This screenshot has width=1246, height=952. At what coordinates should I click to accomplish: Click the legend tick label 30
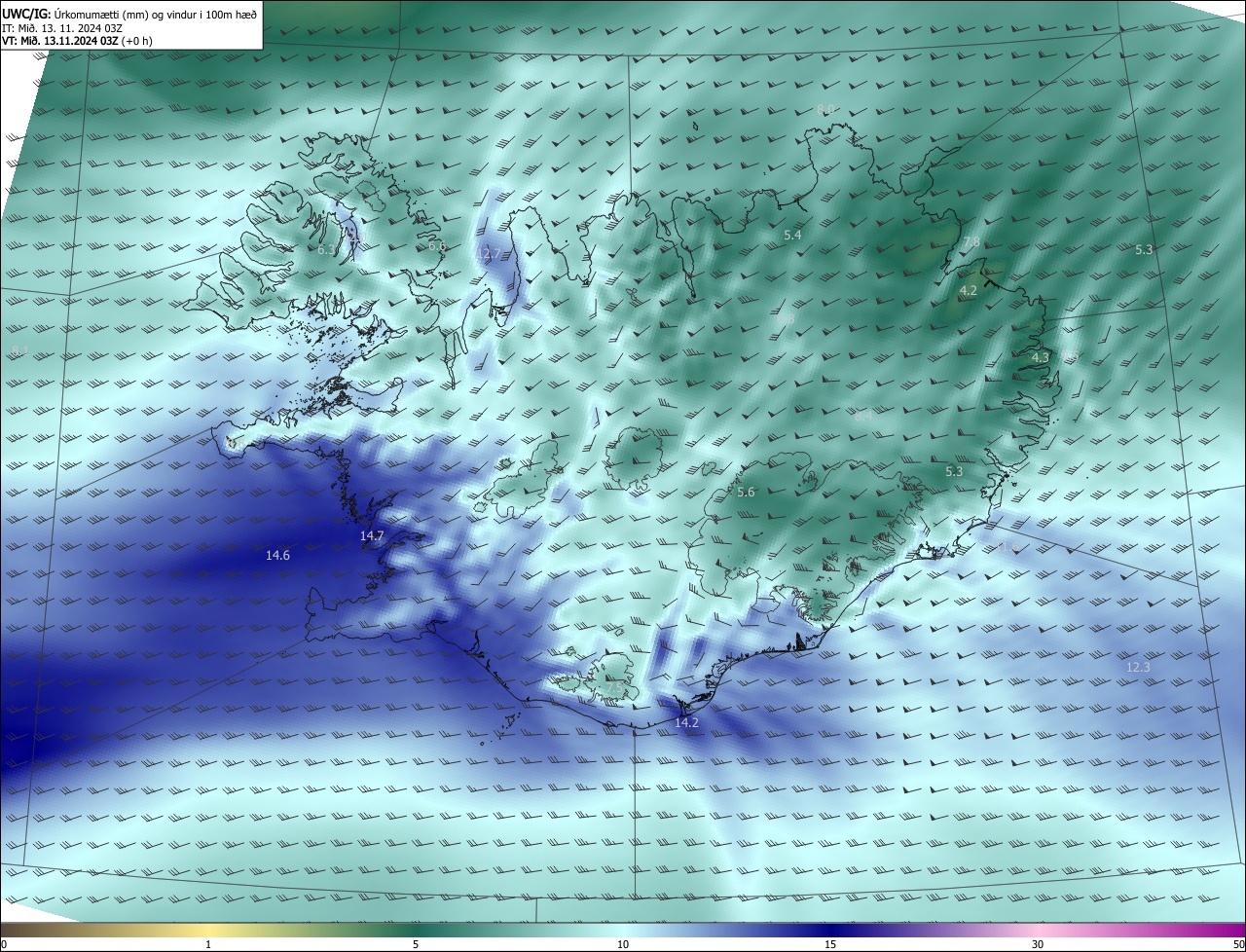point(1038,944)
